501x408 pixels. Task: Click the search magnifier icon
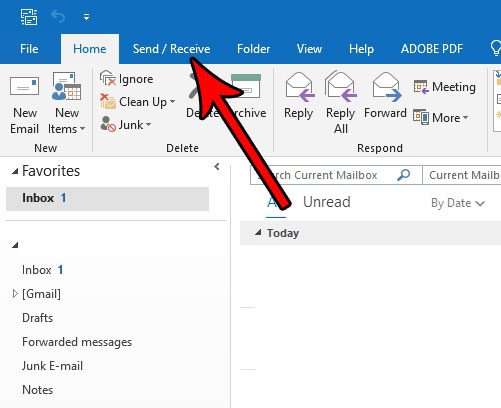(404, 175)
